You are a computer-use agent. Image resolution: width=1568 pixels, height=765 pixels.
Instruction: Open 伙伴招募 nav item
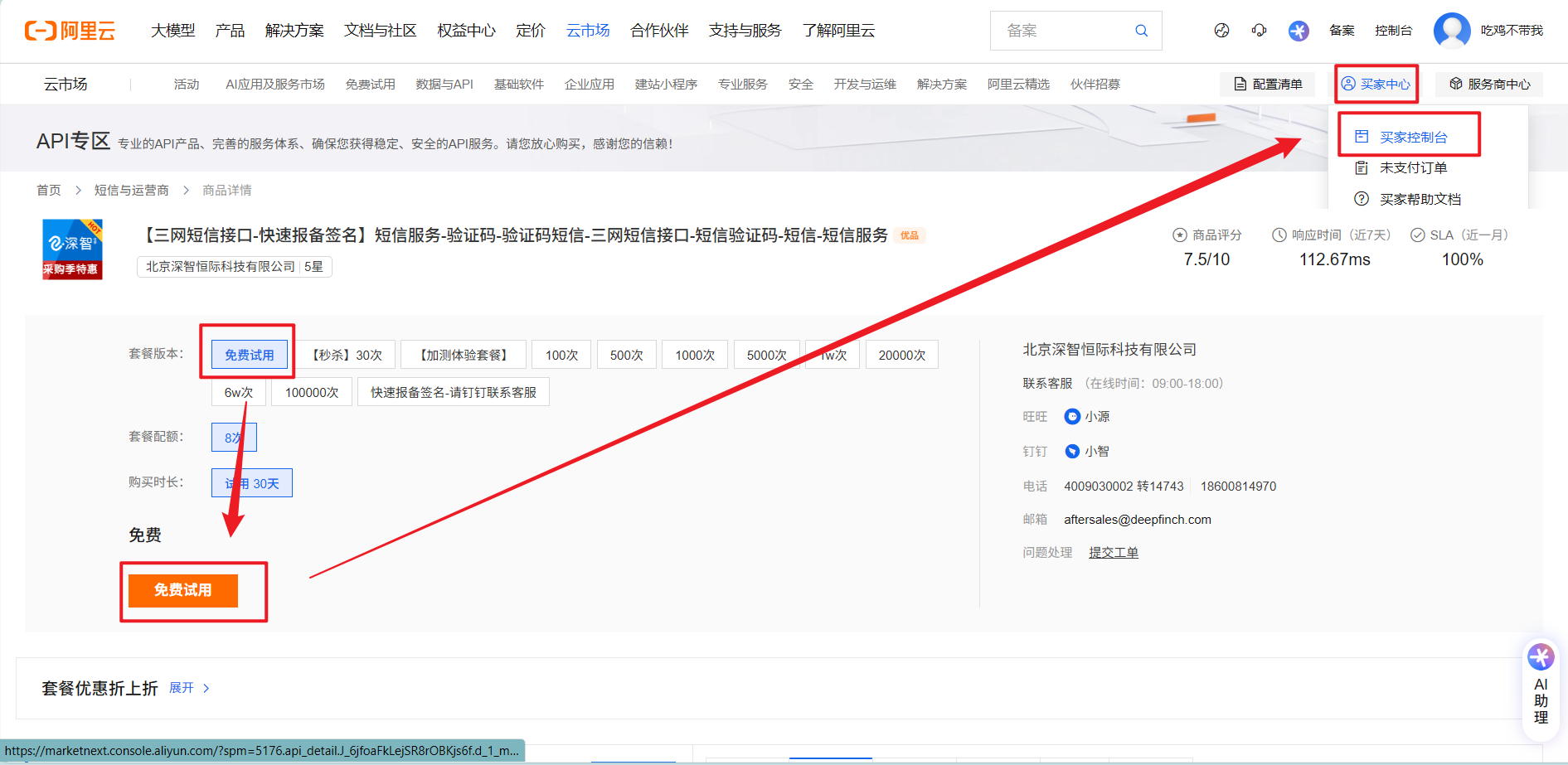click(x=1095, y=84)
